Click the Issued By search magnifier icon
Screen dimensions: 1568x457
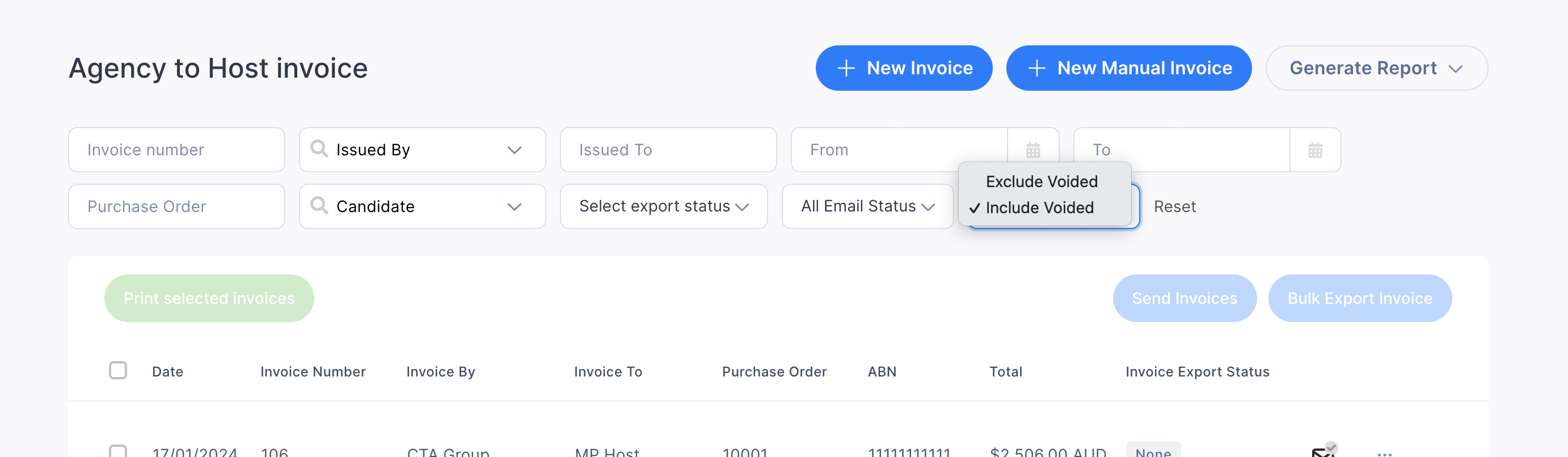pos(319,149)
